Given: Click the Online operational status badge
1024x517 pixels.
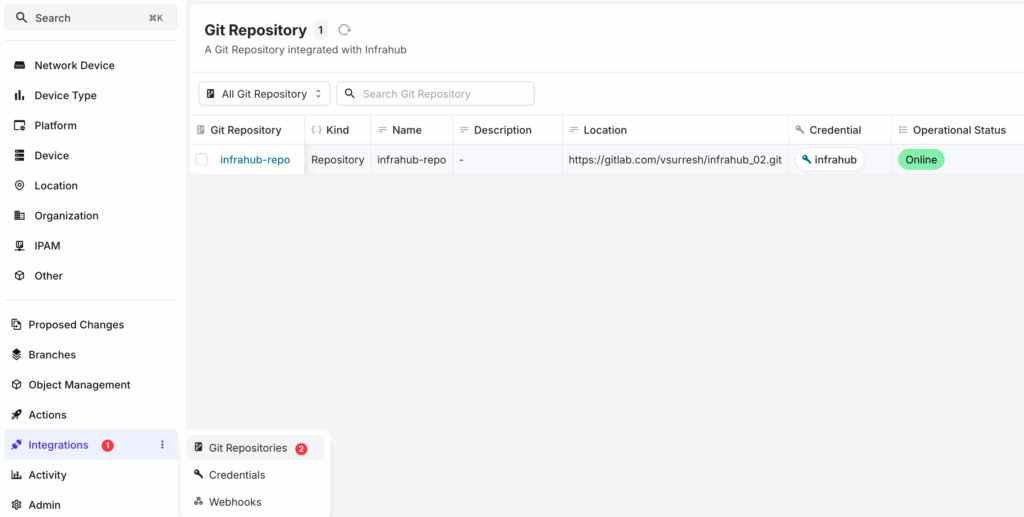Looking at the screenshot, I should click(921, 159).
